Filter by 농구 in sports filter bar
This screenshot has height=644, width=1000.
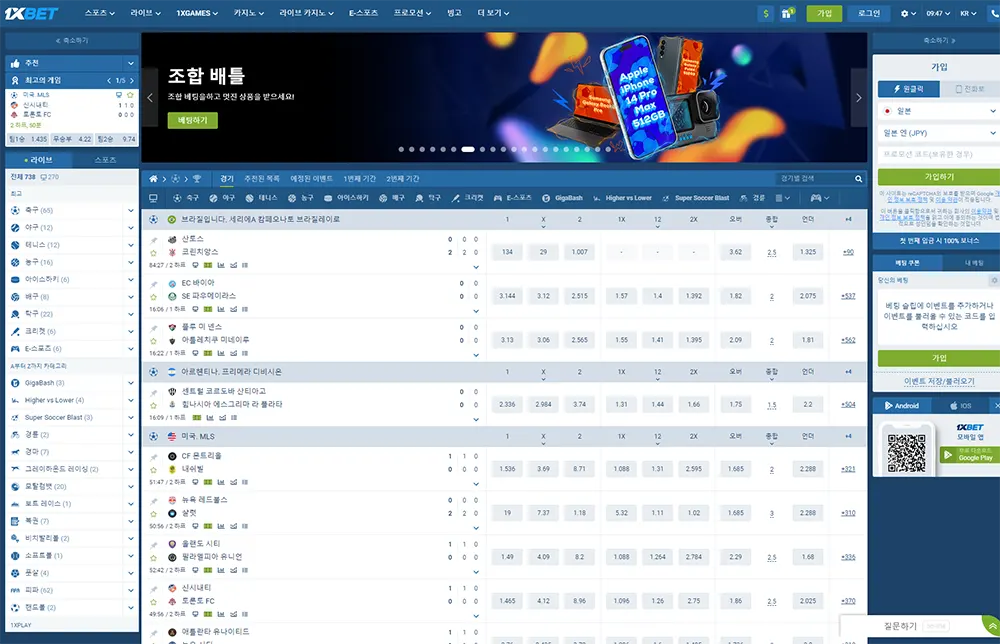click(x=300, y=198)
